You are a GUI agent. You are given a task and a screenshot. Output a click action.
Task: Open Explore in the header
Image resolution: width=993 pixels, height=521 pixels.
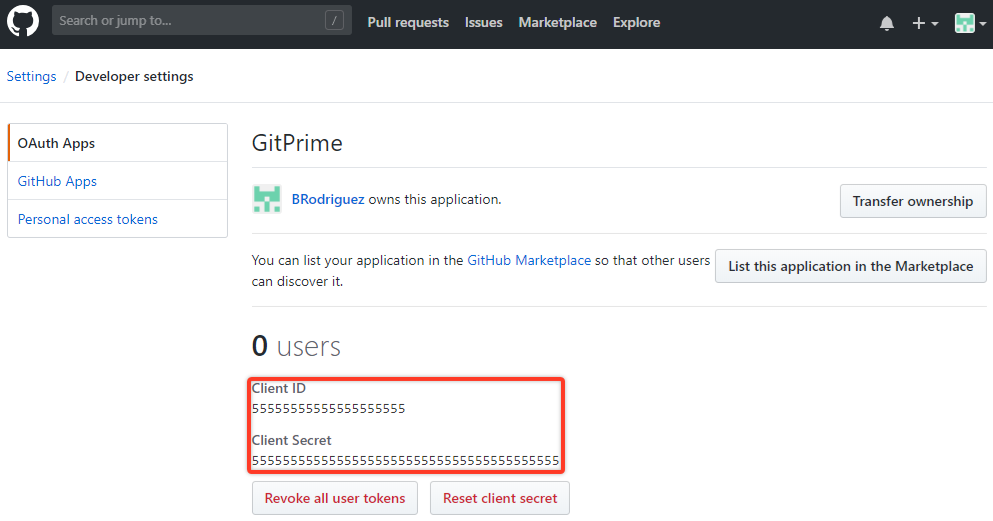636,23
